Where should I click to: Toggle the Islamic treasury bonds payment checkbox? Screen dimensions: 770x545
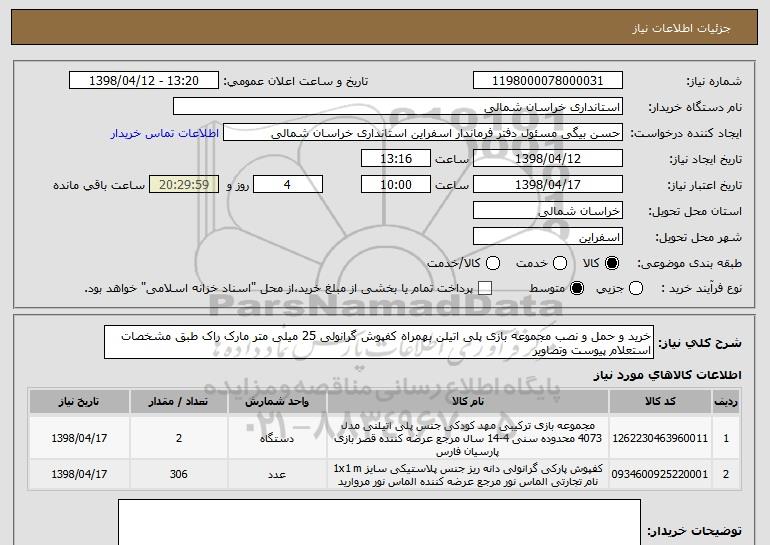tap(485, 288)
